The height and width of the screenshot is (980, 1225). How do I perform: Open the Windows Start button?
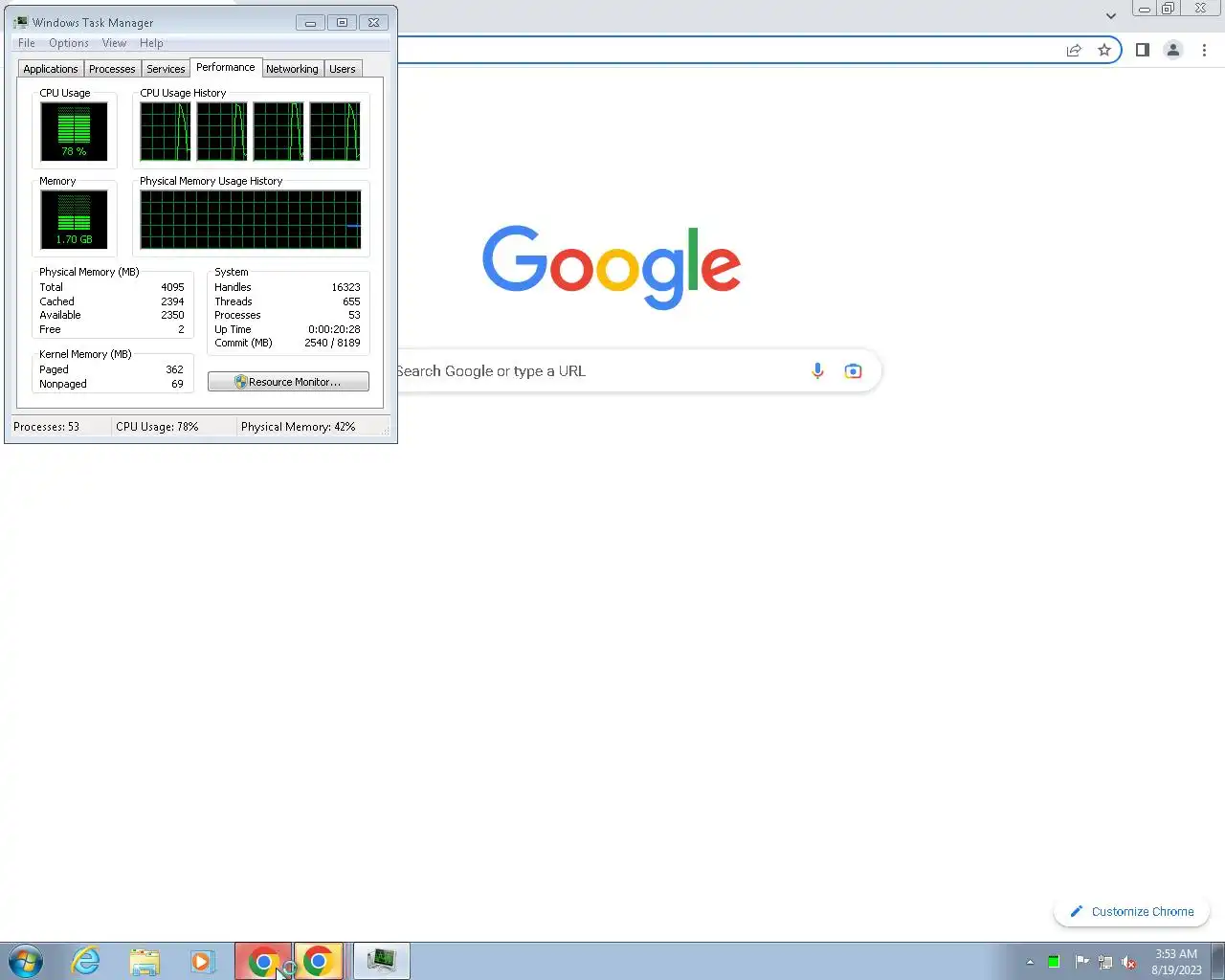26,961
